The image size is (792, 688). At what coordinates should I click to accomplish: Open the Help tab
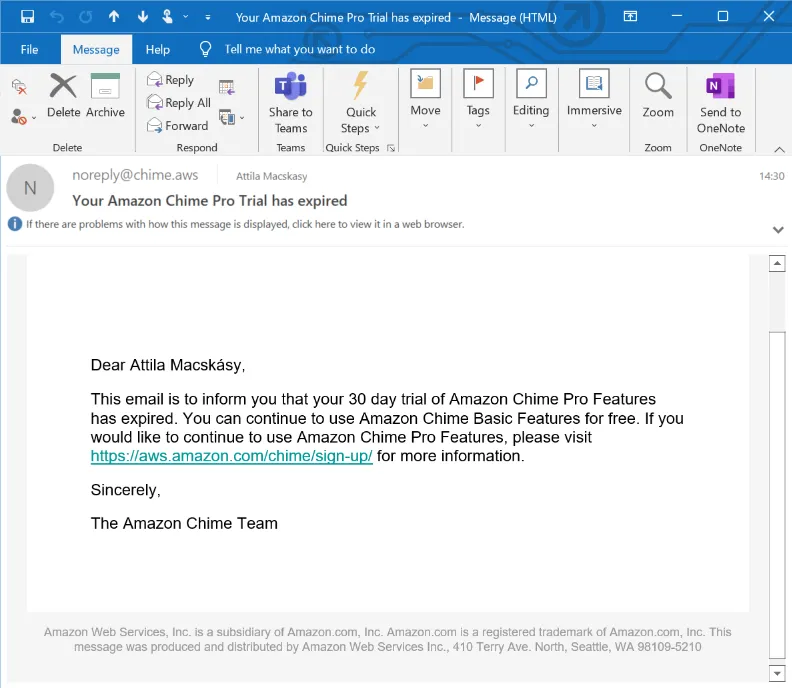point(158,50)
